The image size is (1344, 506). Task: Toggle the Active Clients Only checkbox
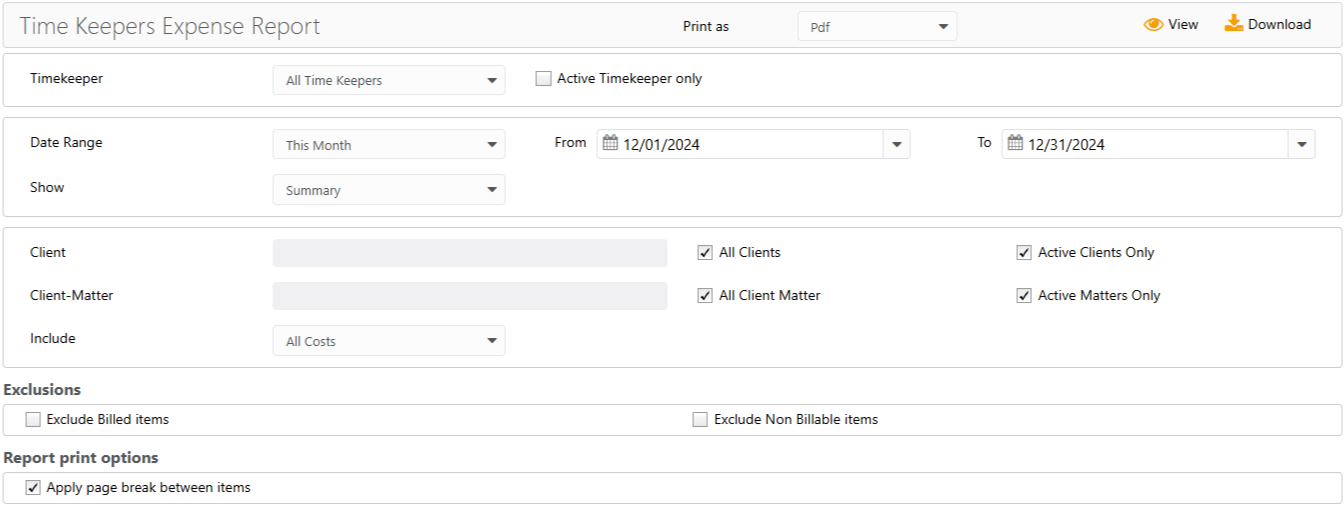1024,253
